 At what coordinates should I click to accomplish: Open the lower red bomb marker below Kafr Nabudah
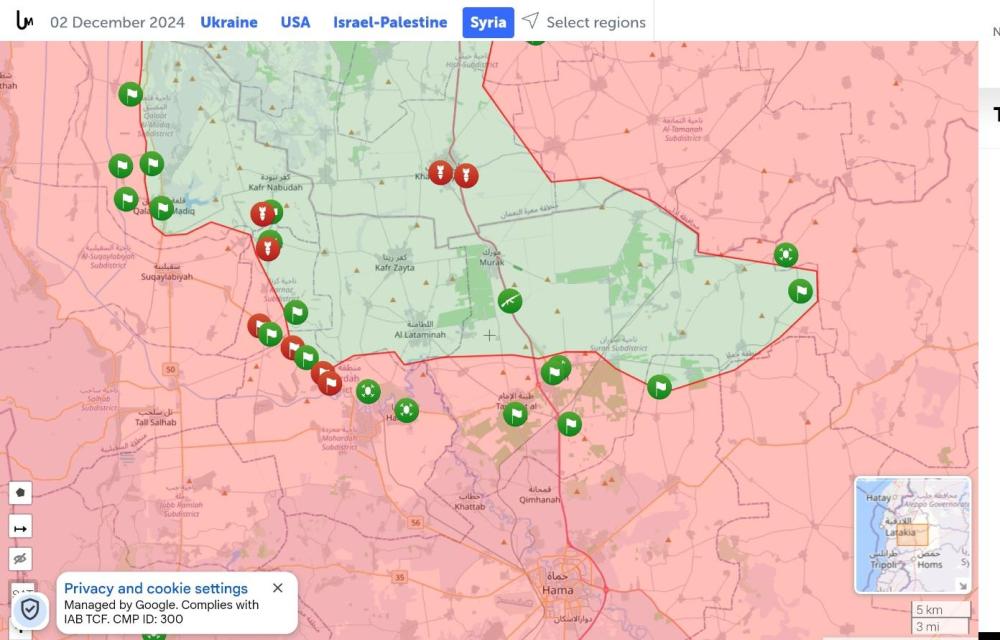click(x=268, y=249)
